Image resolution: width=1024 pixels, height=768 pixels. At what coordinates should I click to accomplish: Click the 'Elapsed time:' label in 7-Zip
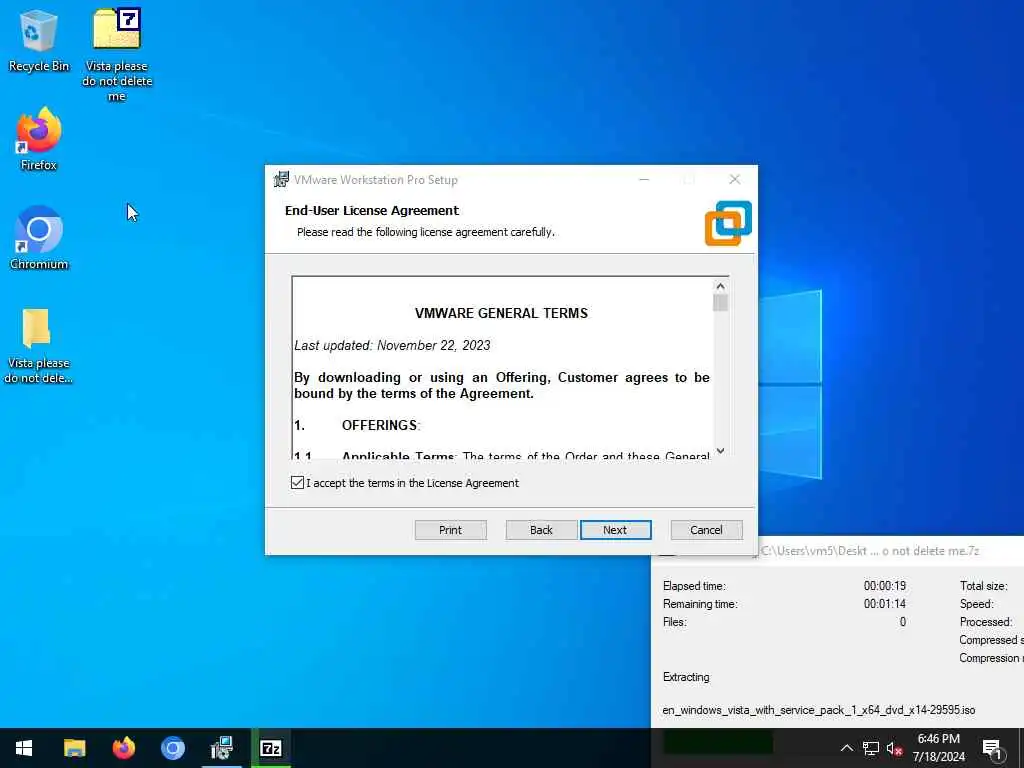694,586
